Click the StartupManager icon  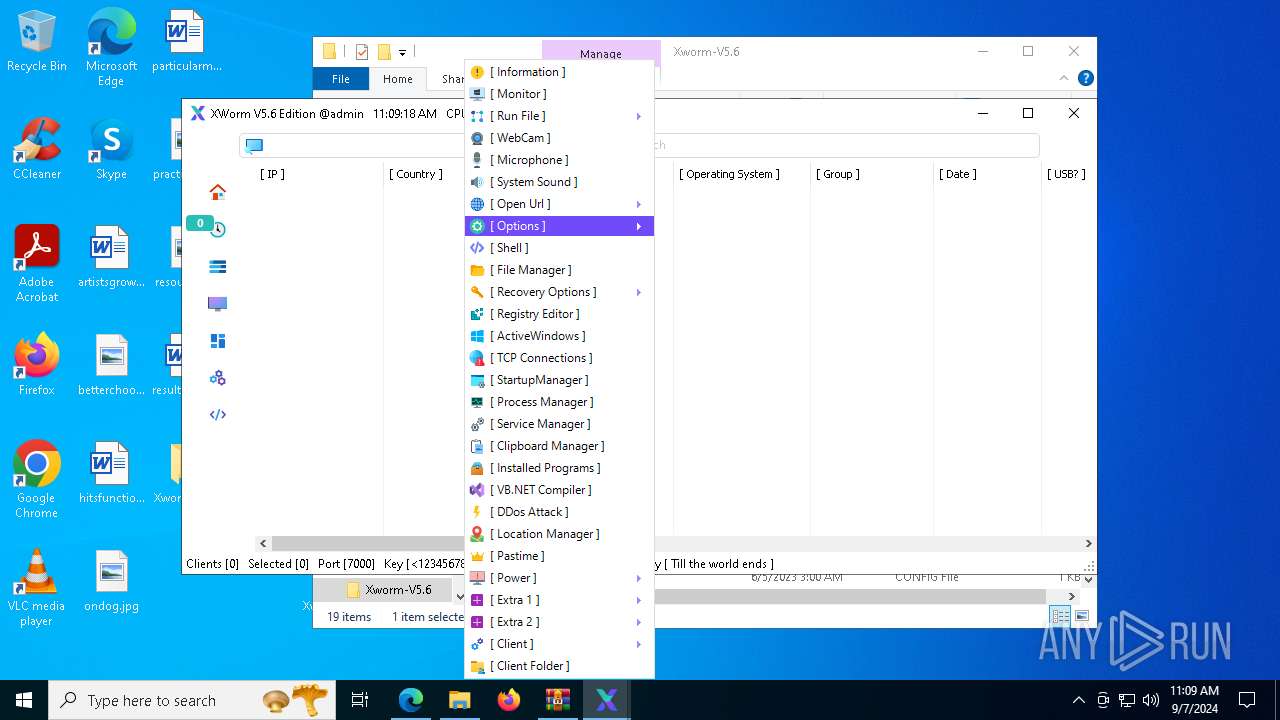click(x=477, y=380)
